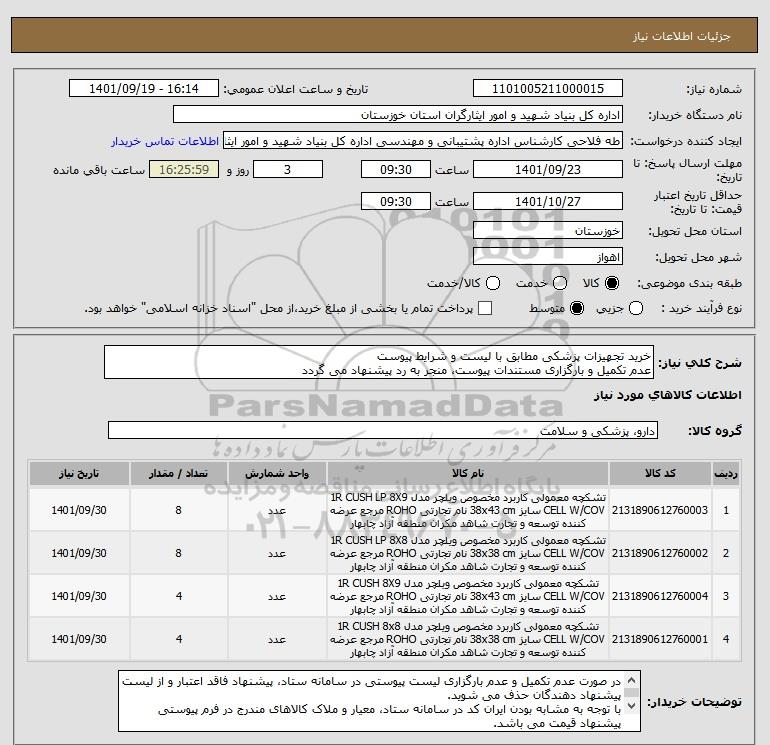Click item code 2131890612760004
This screenshot has width=770, height=745.
pyautogui.click(x=660, y=596)
